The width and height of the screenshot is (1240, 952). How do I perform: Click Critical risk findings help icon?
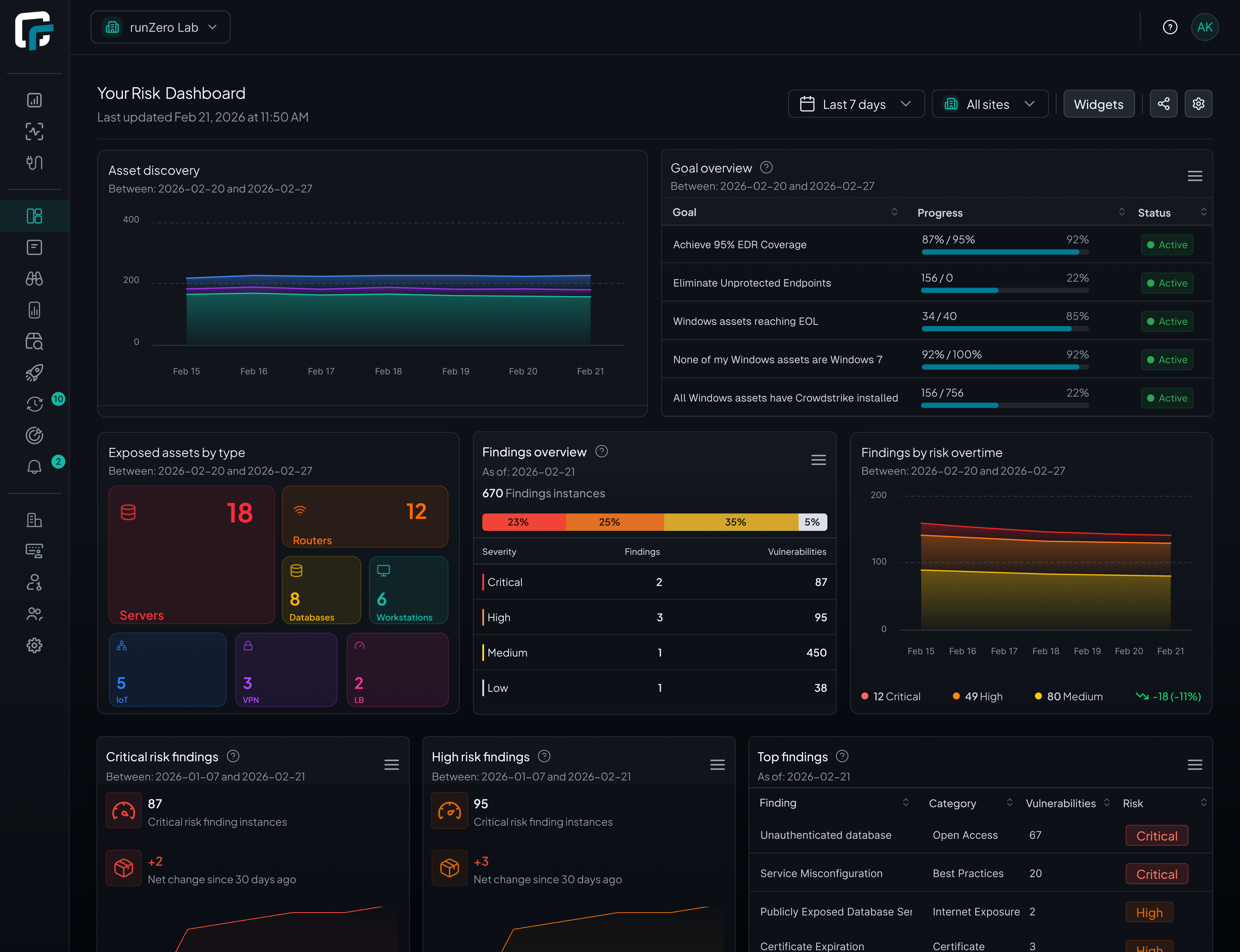[233, 756]
